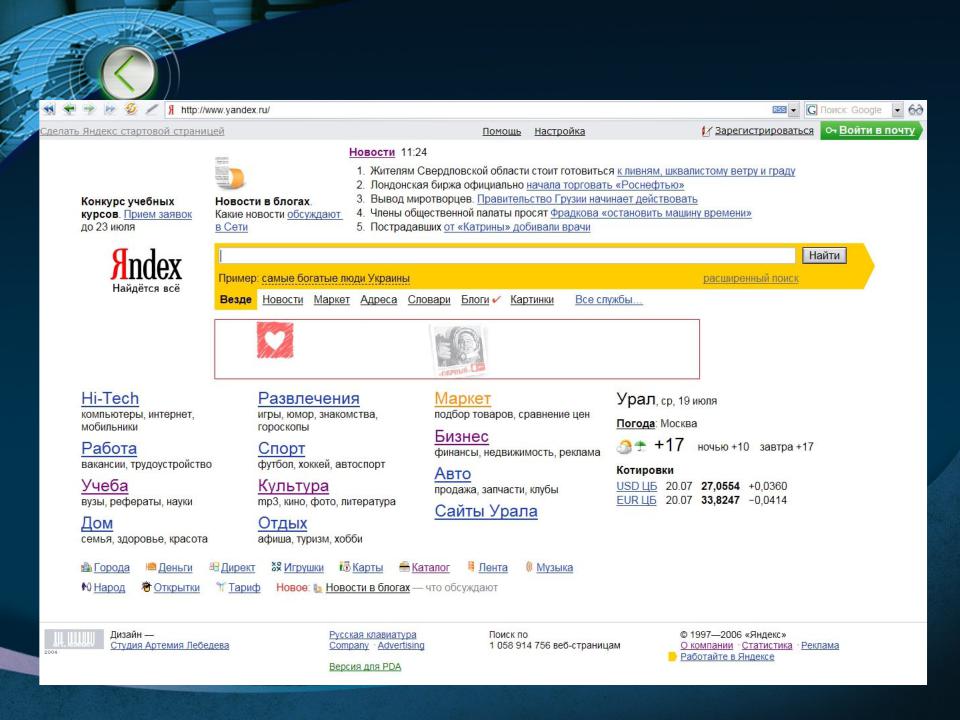This screenshot has width=960, height=720.
Task: Click the RSS feed icon
Action: click(779, 110)
